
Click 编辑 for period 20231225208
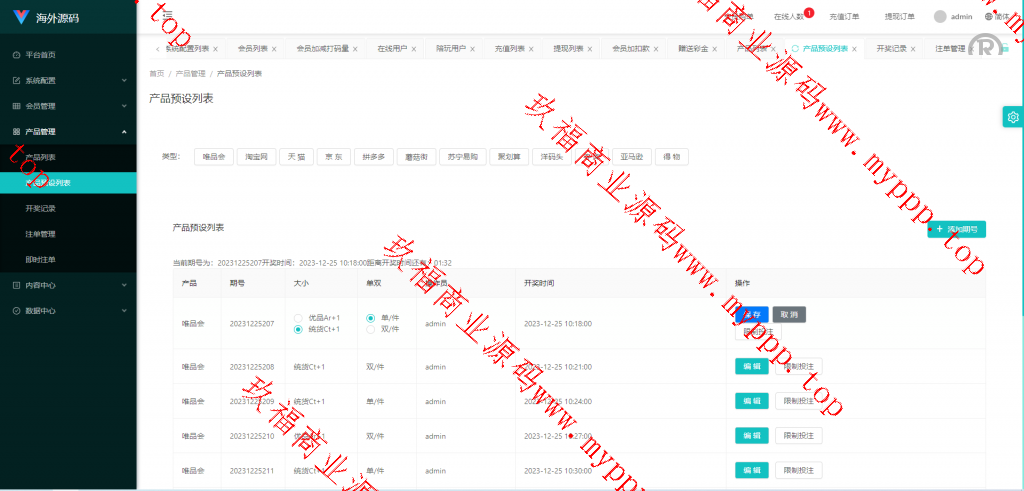[x=751, y=367]
